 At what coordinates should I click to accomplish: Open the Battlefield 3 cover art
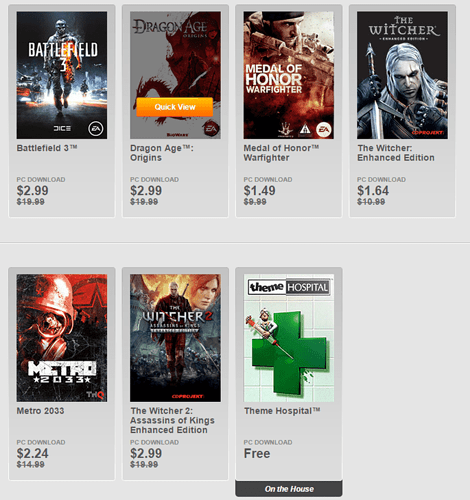click(x=62, y=75)
